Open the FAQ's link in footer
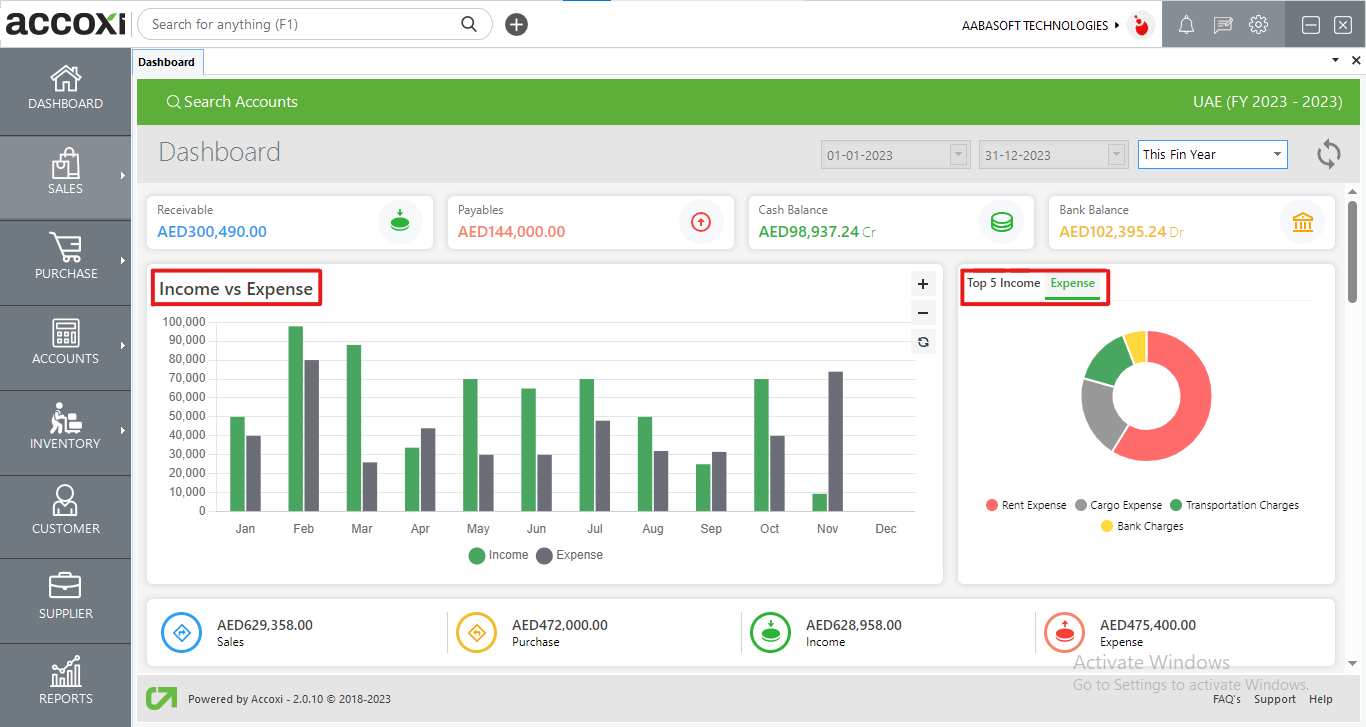The height and width of the screenshot is (727, 1366). (x=1226, y=699)
